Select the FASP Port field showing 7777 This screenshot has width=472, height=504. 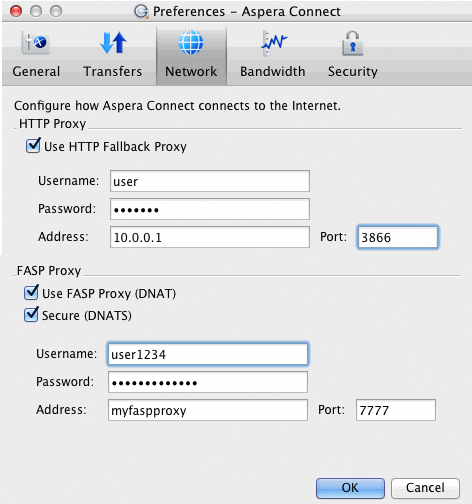[x=396, y=410]
